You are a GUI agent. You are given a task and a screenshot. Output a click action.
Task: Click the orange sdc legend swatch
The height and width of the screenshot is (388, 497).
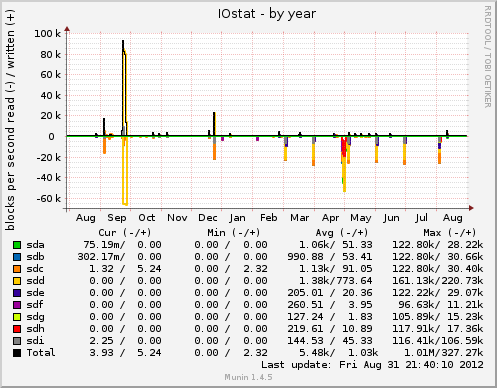click(17, 269)
